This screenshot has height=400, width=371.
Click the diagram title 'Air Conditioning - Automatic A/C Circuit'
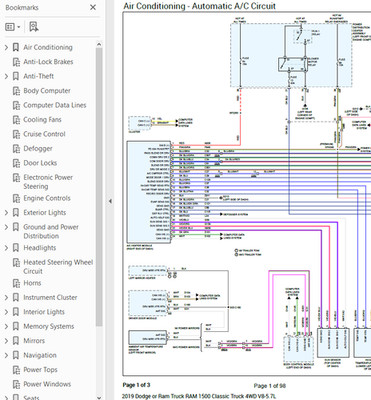click(199, 6)
